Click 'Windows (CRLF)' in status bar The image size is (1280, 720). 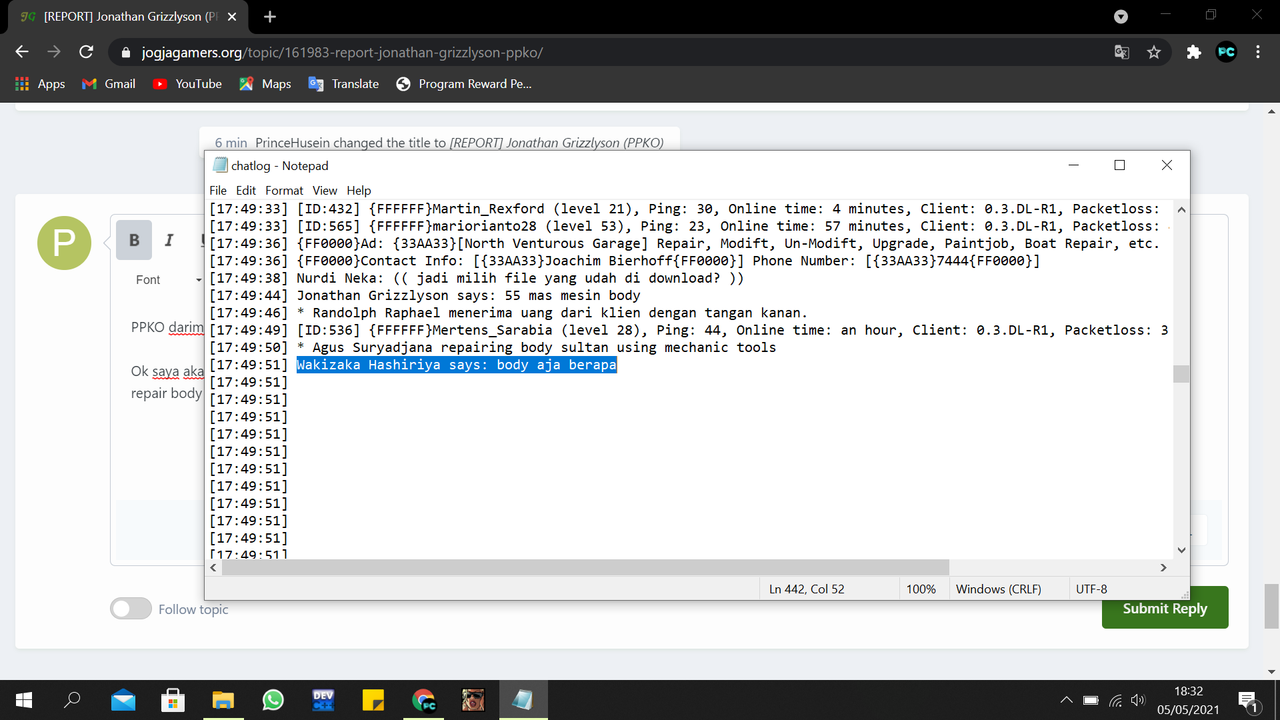coord(998,589)
